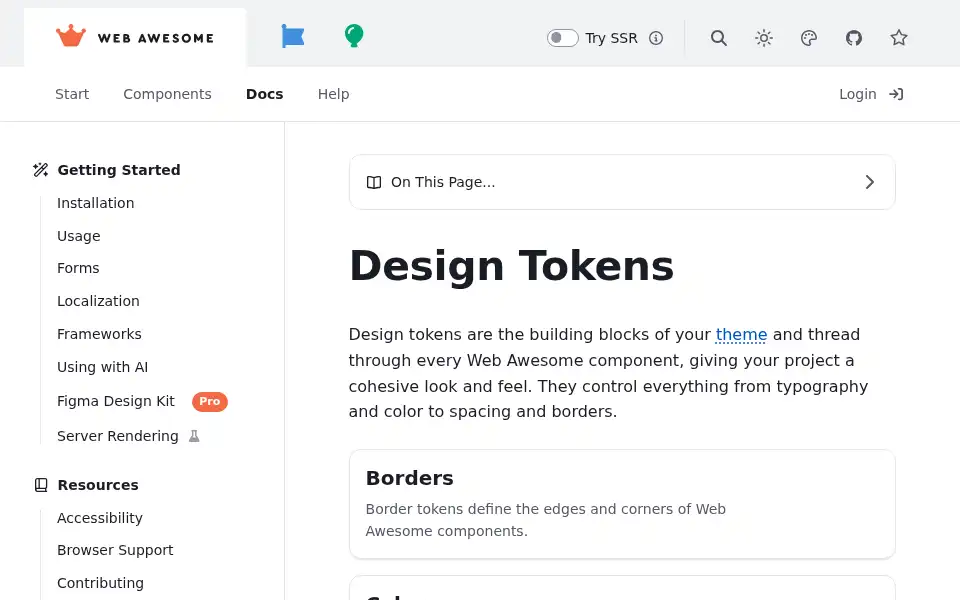Open the Server Rendering page
Image resolution: width=960 pixels, height=600 pixels.
(118, 436)
